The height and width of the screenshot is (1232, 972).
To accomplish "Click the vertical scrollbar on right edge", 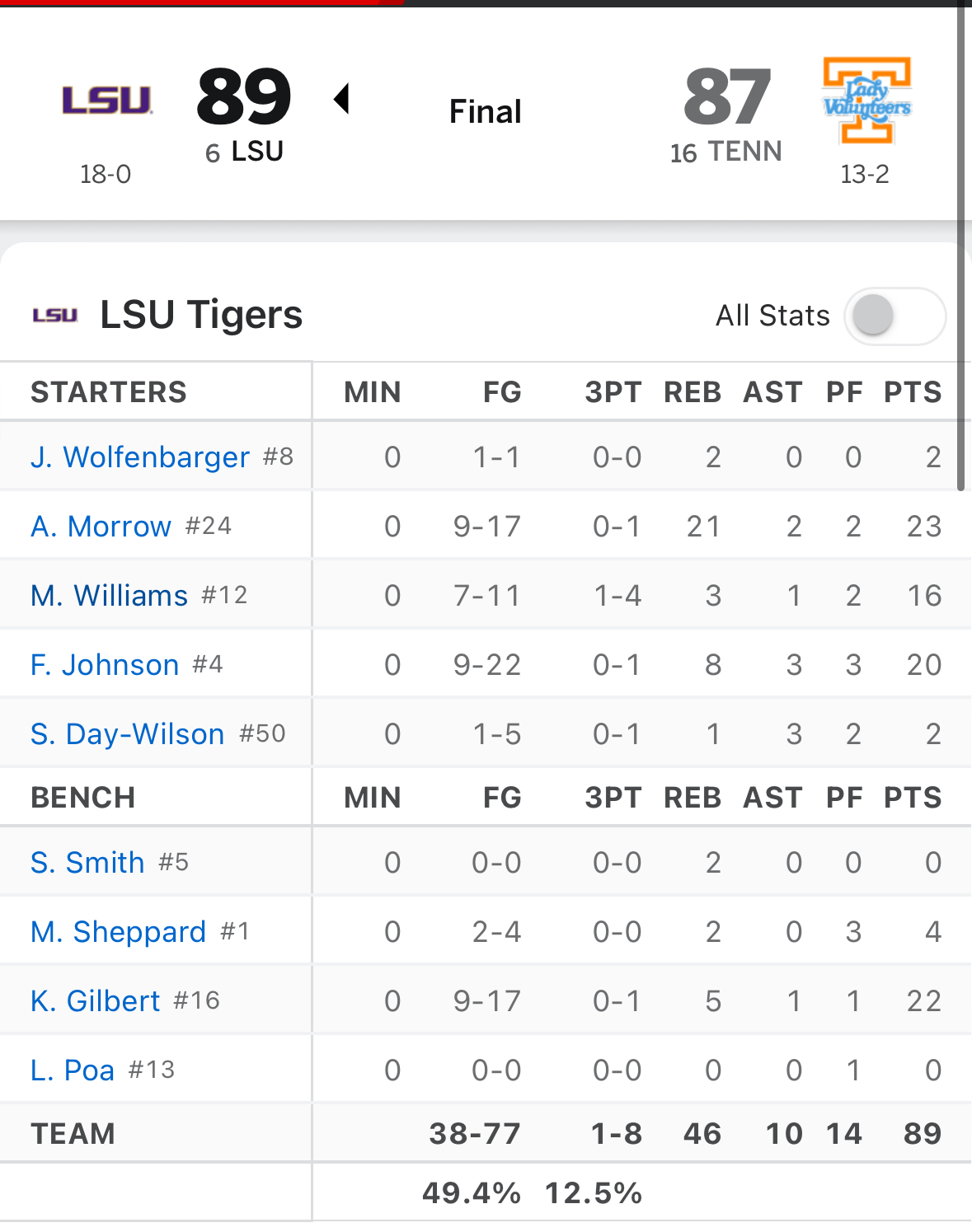I will point(960,247).
